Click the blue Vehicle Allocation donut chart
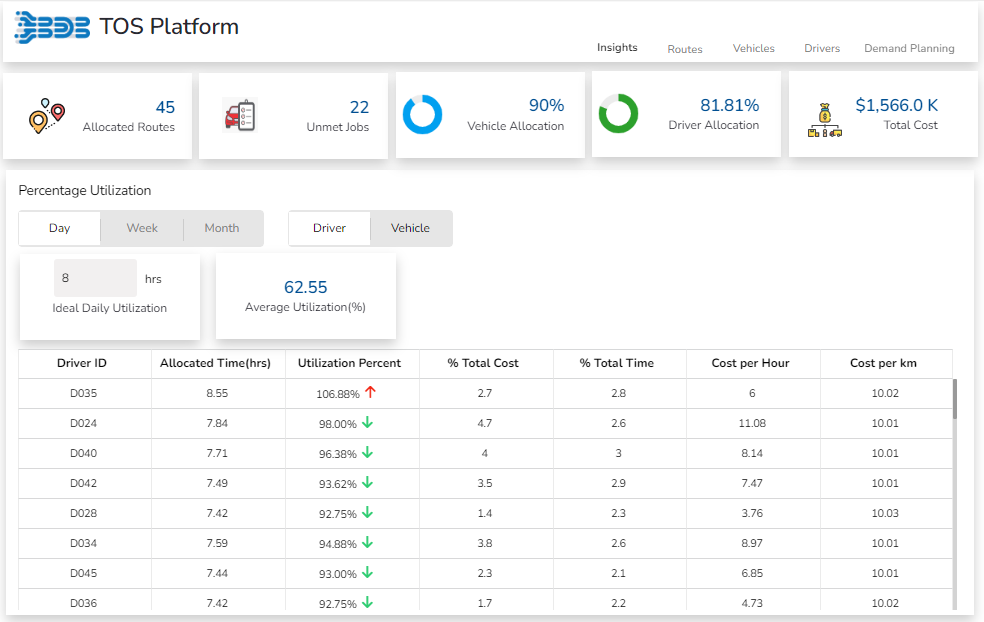This screenshot has height=622, width=984. 422,115
